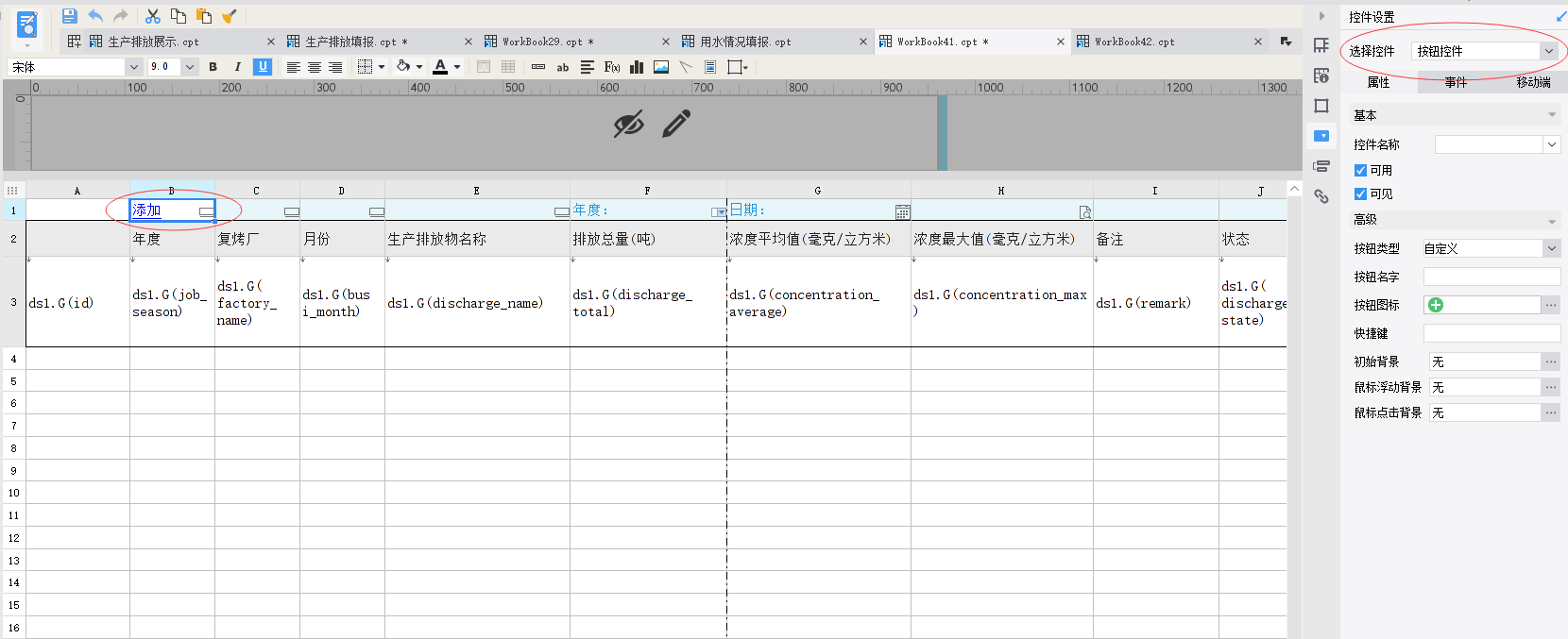Image resolution: width=1568 pixels, height=639 pixels.
Task: Expand the borders dropdown arrow
Action: (382, 67)
